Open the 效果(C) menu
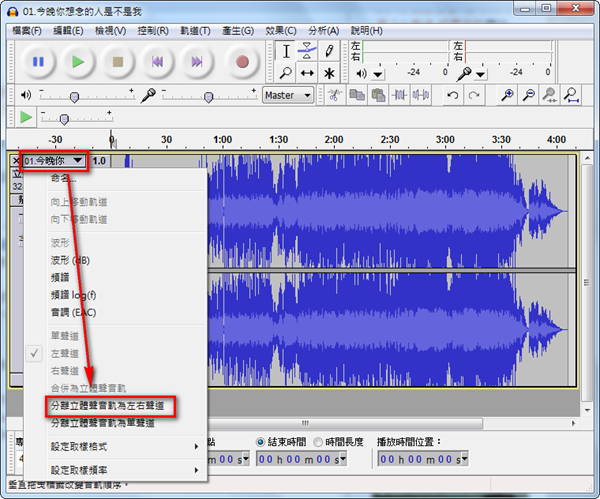 pos(281,30)
